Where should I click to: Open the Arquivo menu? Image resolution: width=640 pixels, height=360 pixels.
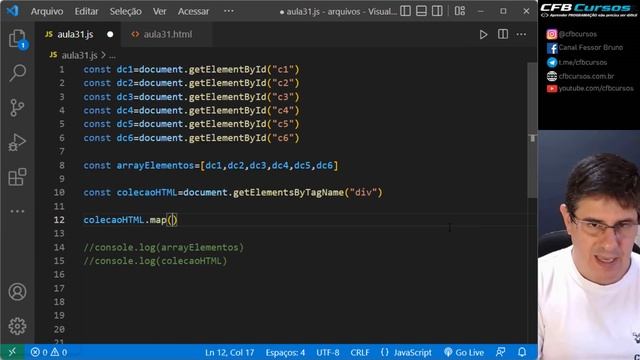pos(47,11)
